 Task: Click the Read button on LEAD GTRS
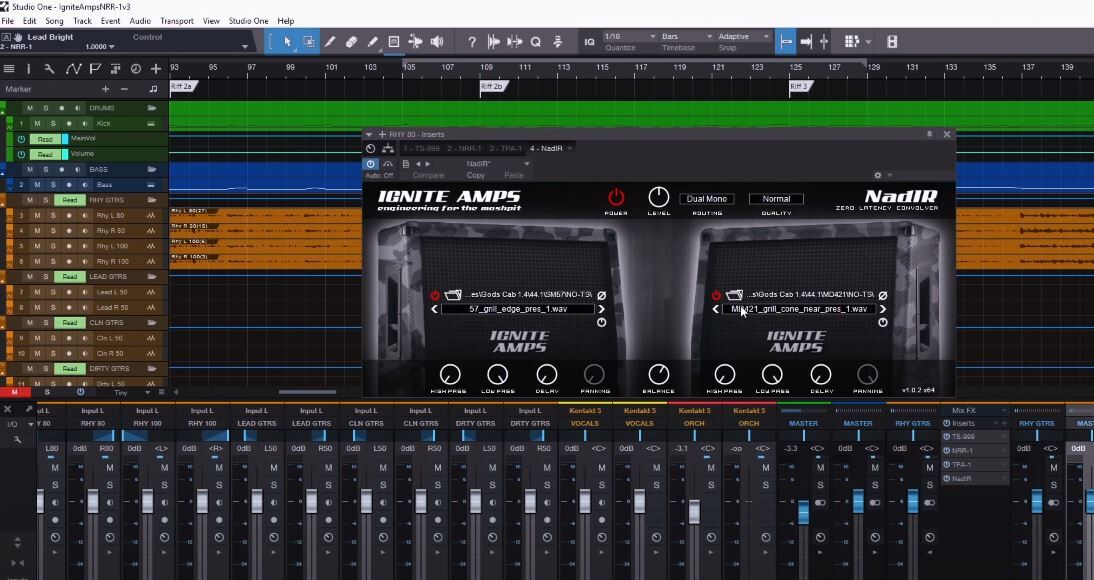pos(70,277)
